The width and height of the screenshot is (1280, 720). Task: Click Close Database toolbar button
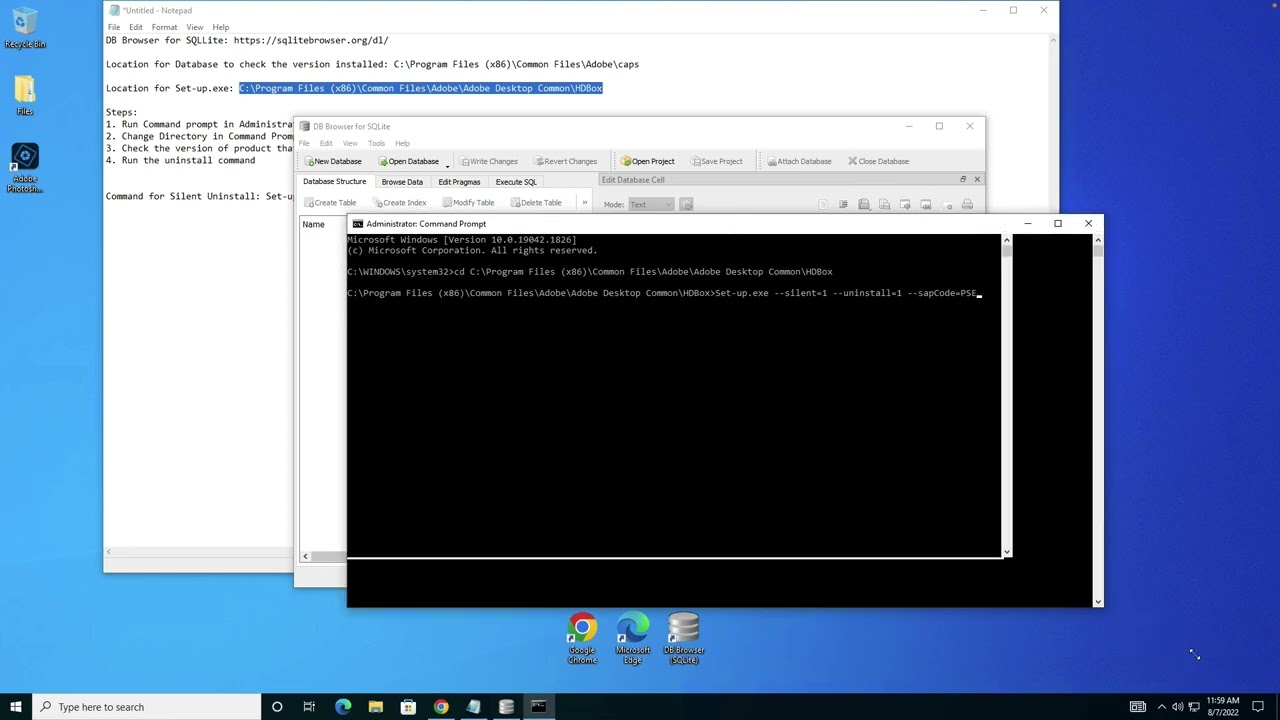coord(878,161)
